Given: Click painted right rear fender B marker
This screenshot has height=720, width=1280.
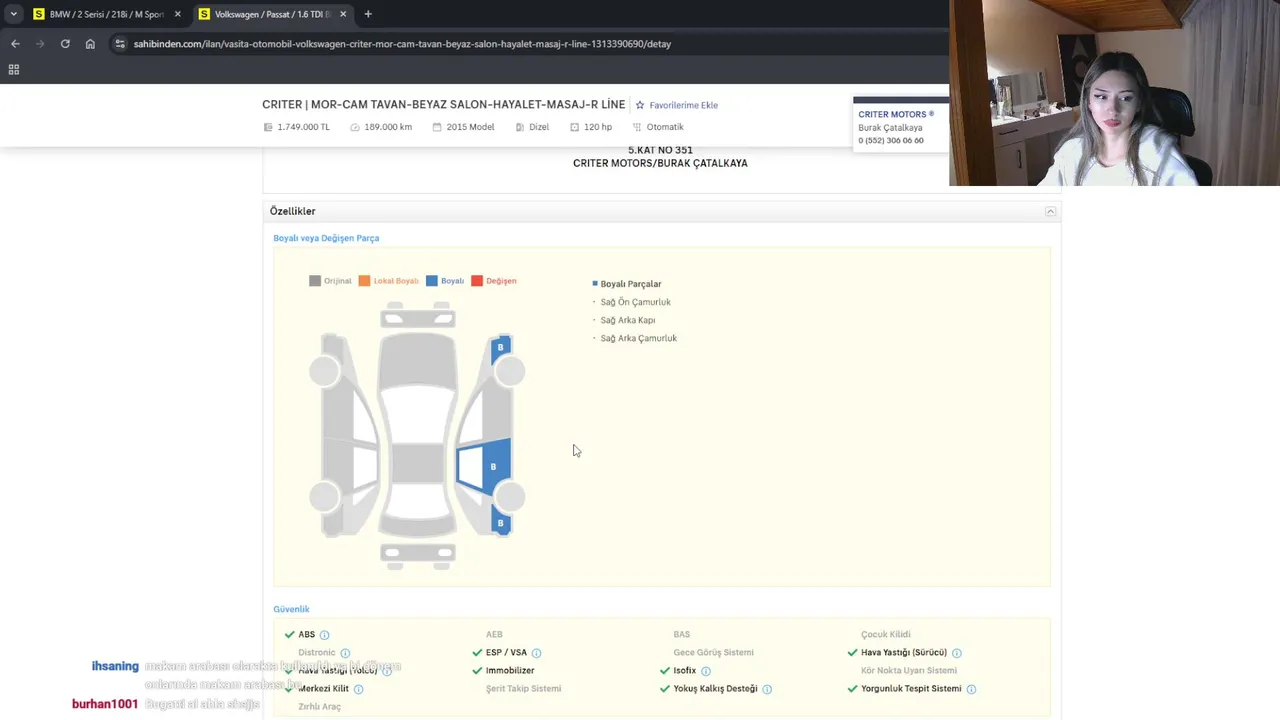Looking at the screenshot, I should point(500,523).
